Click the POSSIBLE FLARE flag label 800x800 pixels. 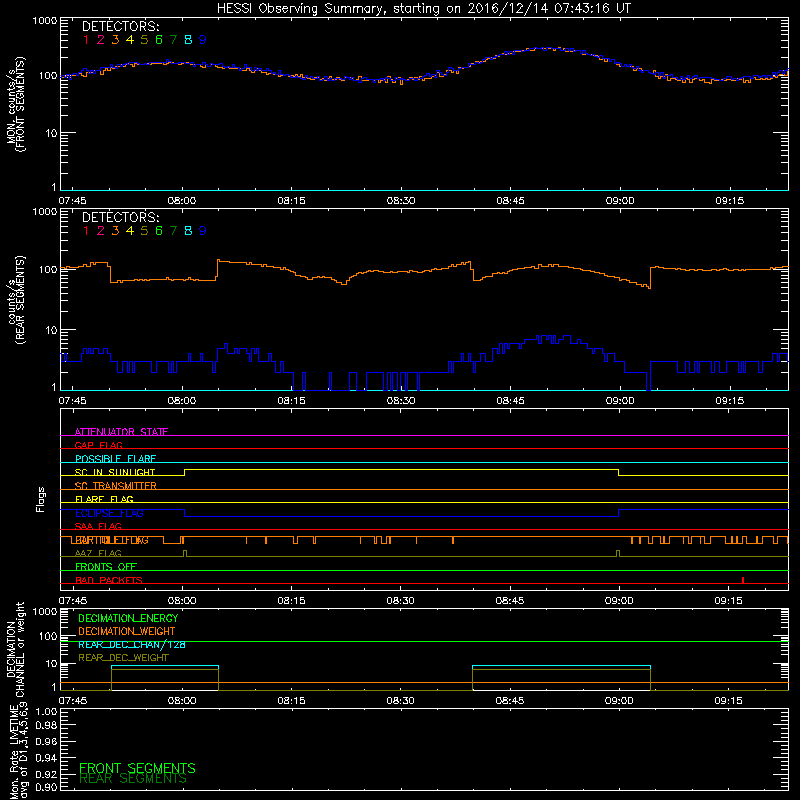(x=115, y=459)
